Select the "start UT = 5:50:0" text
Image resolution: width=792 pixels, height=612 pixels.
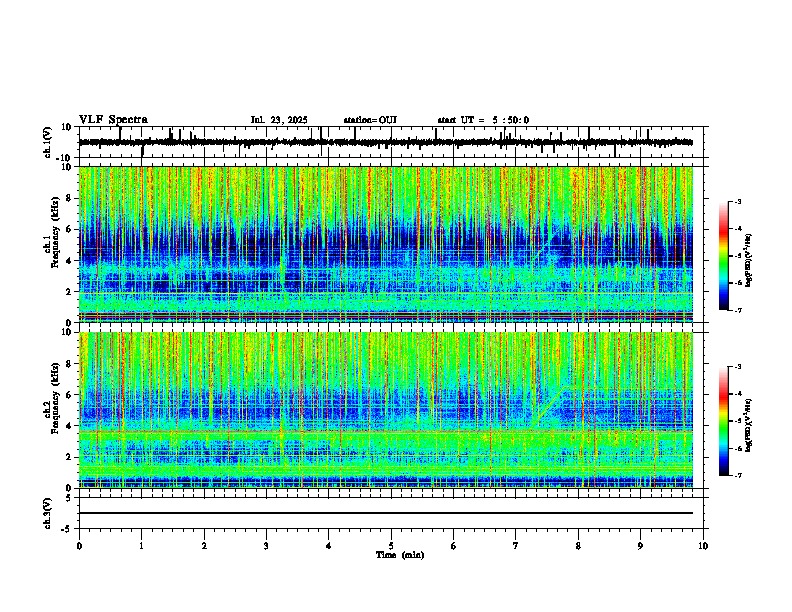(483, 120)
